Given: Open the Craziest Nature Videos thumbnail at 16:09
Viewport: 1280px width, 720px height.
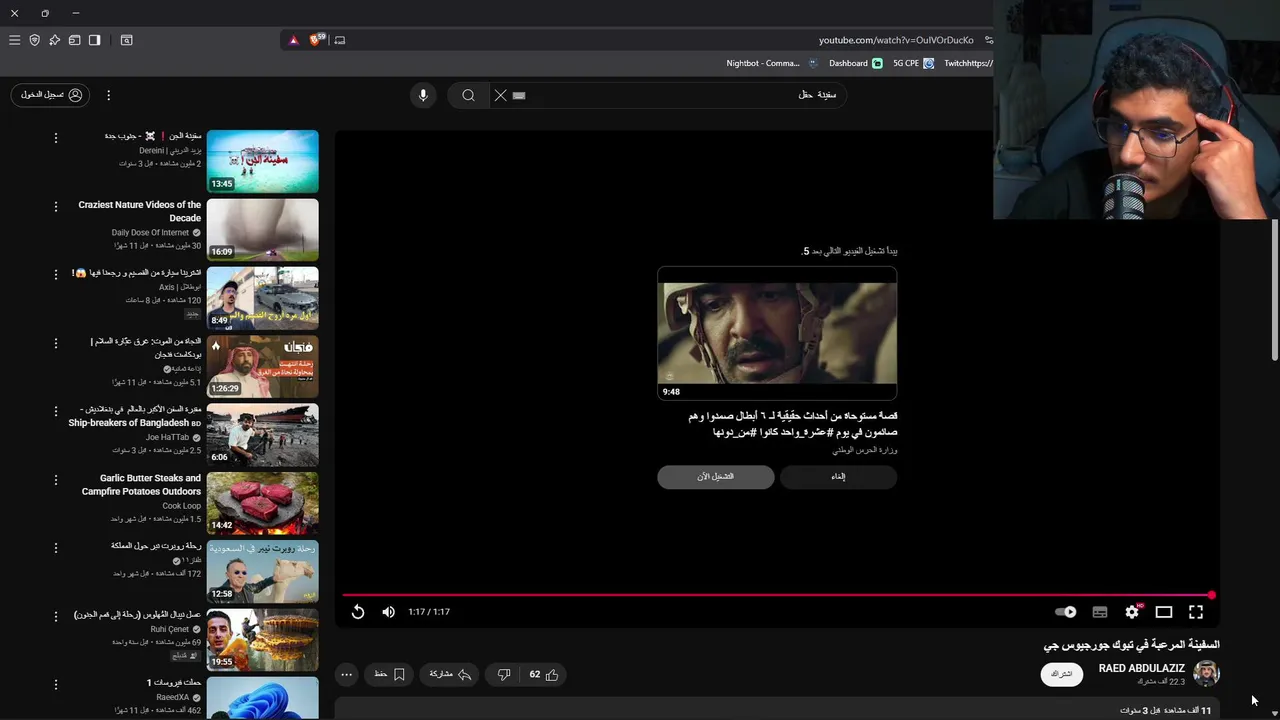Looking at the screenshot, I should 262,230.
